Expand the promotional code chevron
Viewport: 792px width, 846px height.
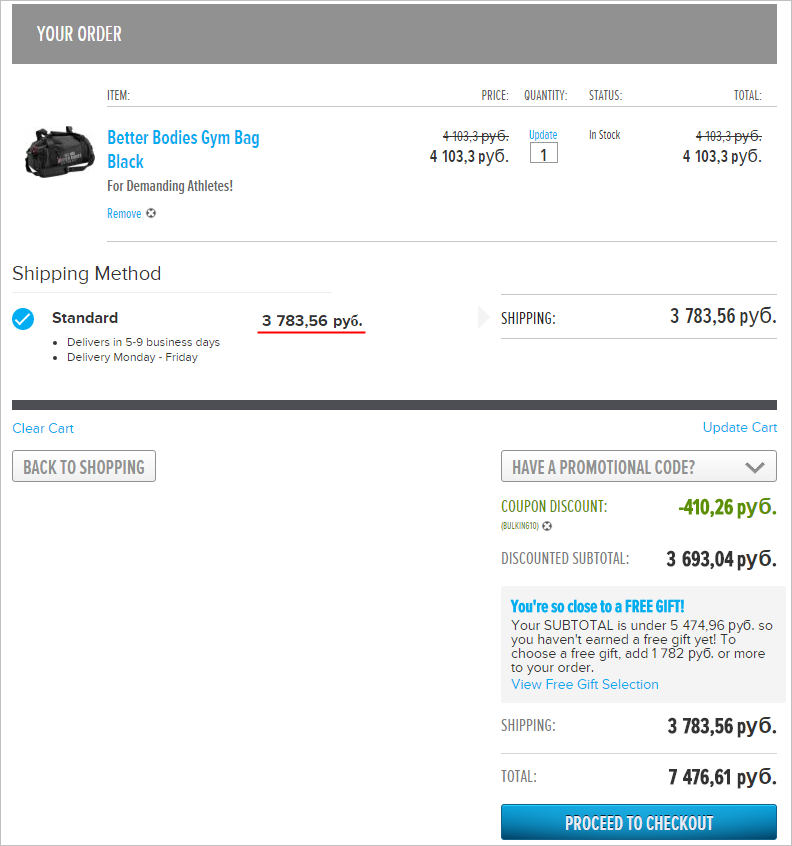(x=755, y=467)
